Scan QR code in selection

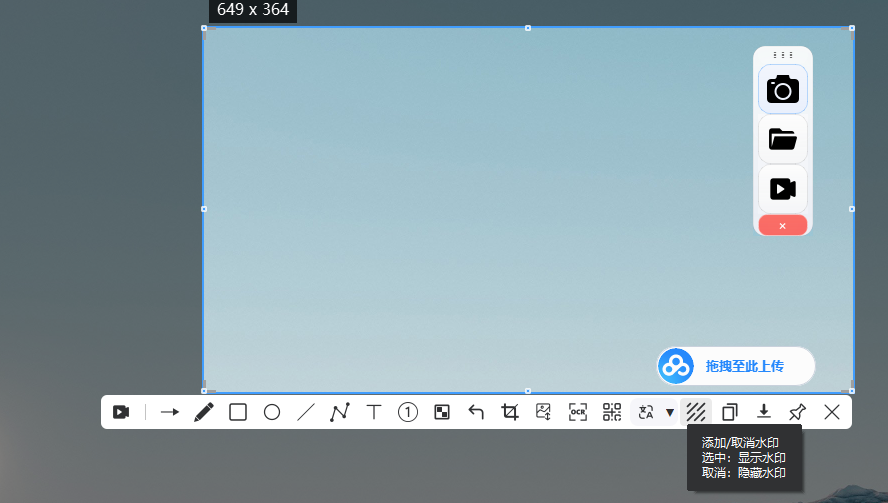point(612,412)
